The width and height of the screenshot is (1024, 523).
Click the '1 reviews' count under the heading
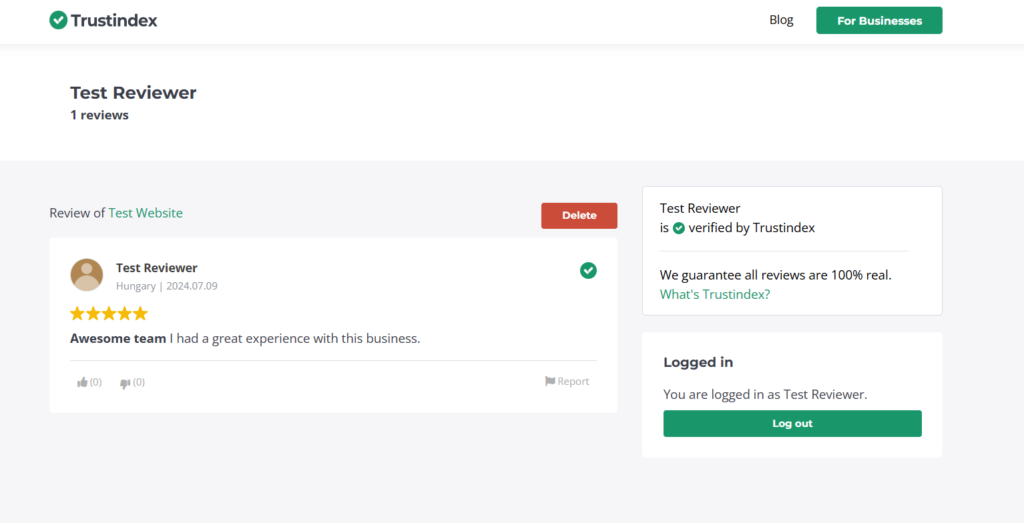tap(99, 115)
